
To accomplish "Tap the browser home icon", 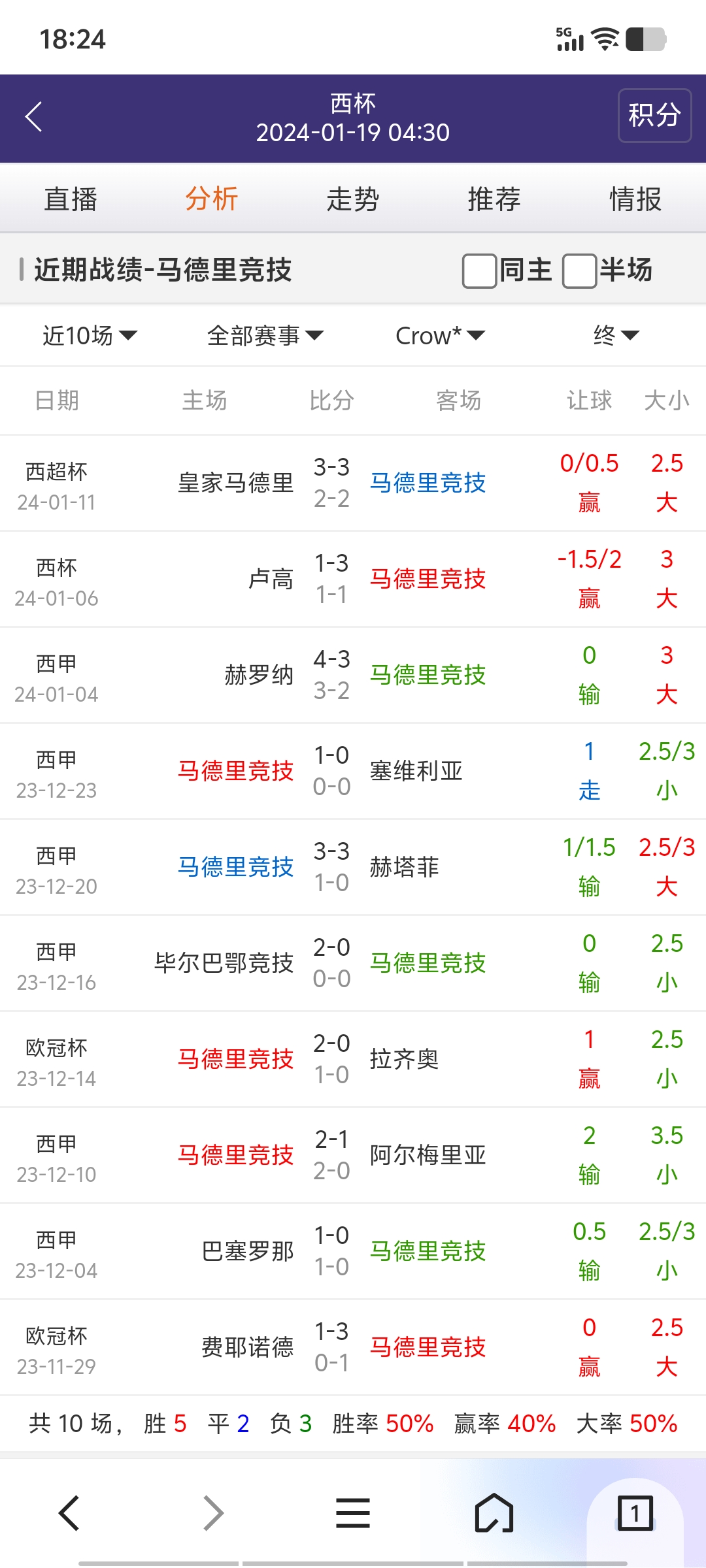I will (494, 1513).
